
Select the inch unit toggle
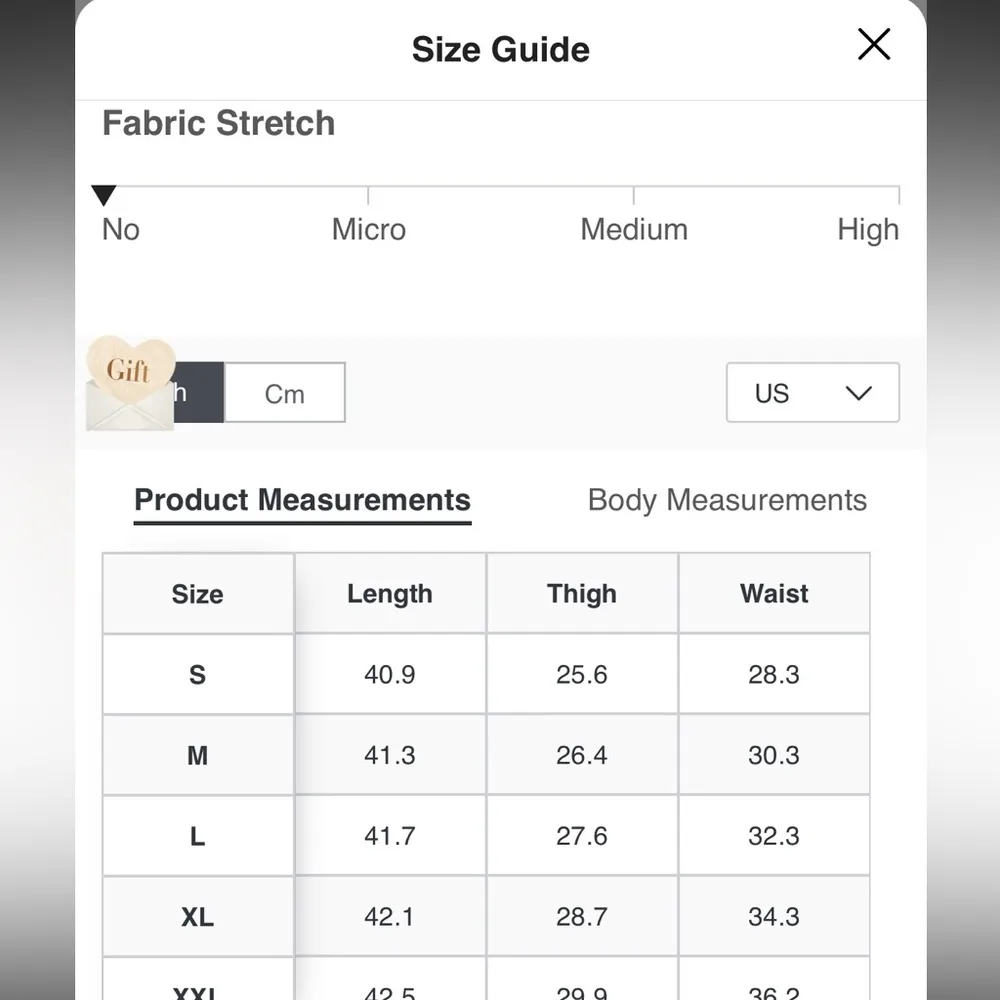pos(198,393)
